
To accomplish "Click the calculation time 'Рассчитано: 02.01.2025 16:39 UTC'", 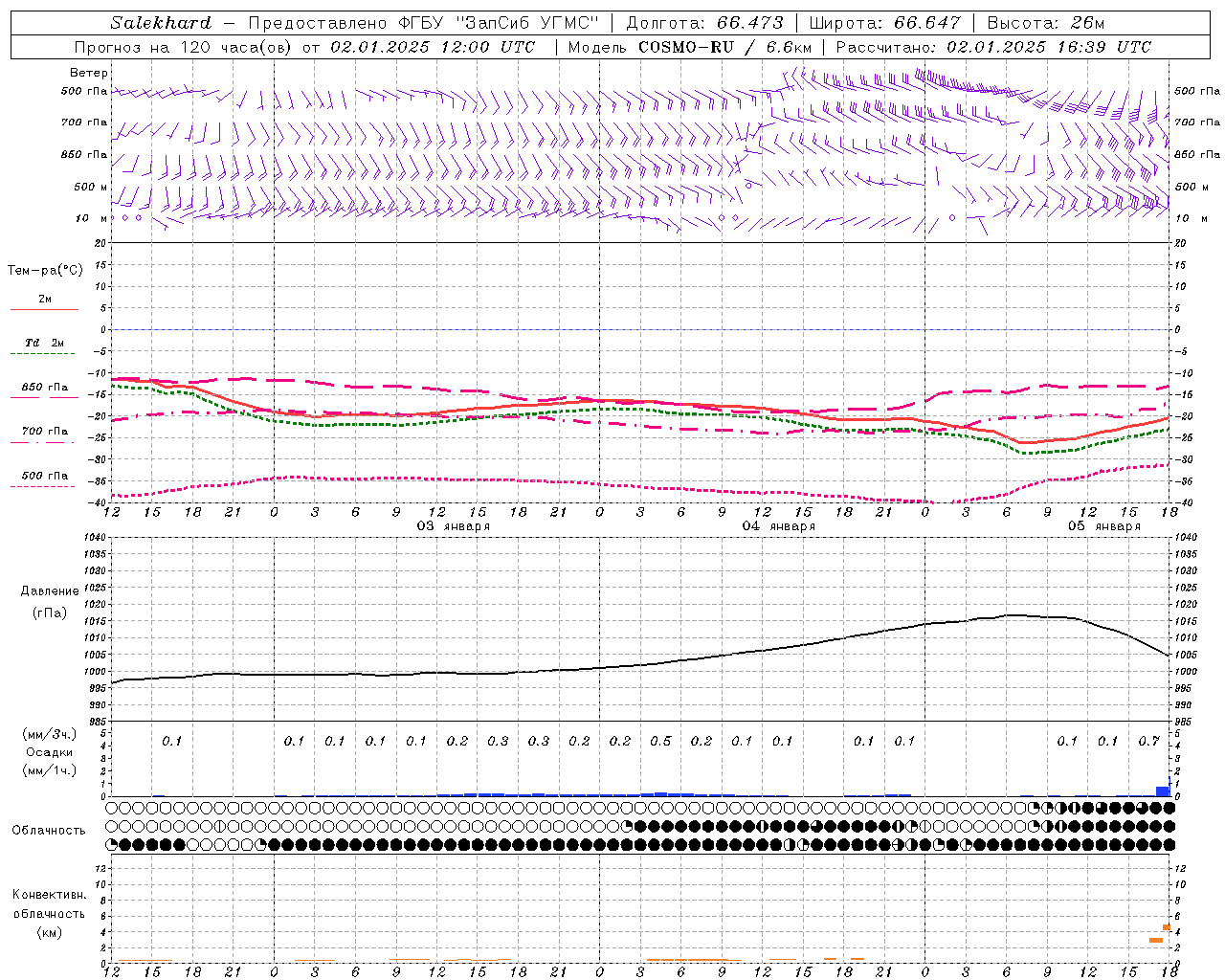I will point(993,47).
